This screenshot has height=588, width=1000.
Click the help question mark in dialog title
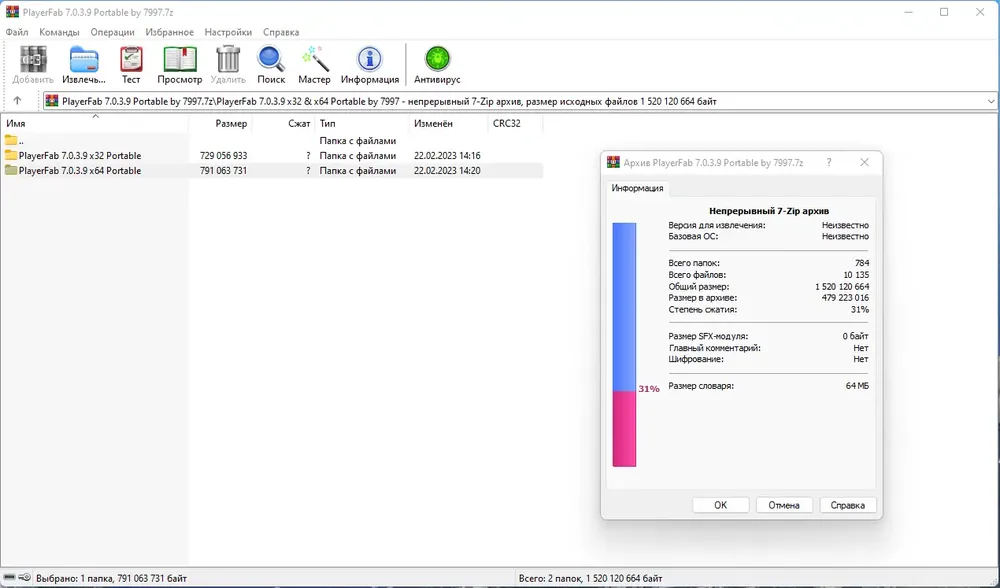(x=829, y=163)
